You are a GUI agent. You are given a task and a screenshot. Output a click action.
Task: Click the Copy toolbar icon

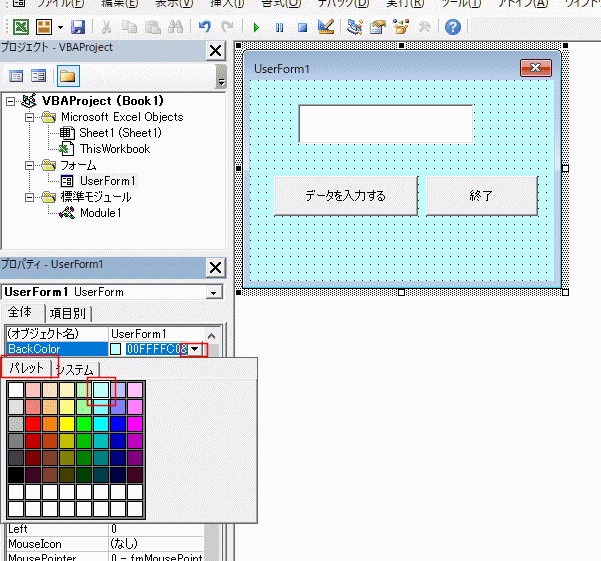(x=129, y=27)
